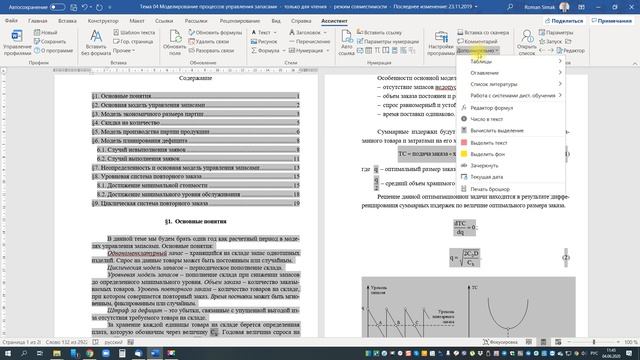Viewport: 640px width, 360px height.
Task: Click the search magnifier in title bar
Action: pyautogui.click(x=510, y=7)
